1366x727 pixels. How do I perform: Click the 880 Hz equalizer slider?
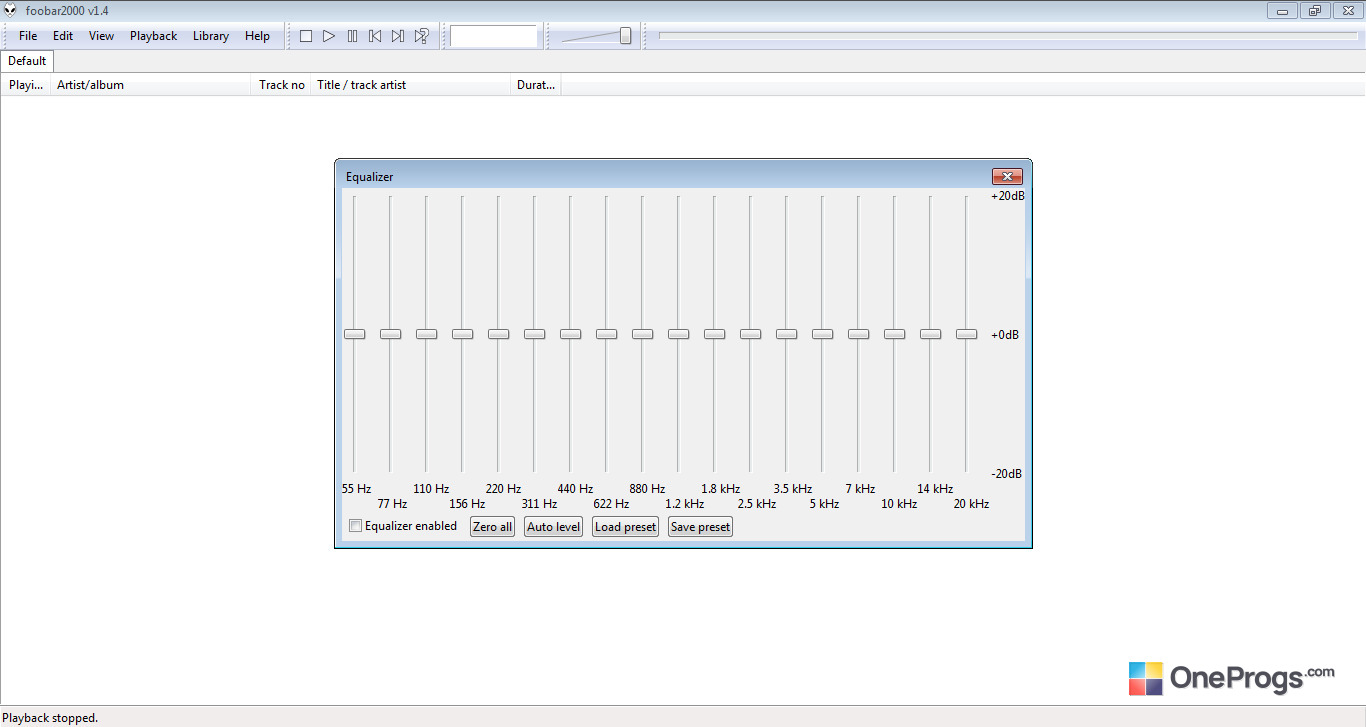click(642, 334)
